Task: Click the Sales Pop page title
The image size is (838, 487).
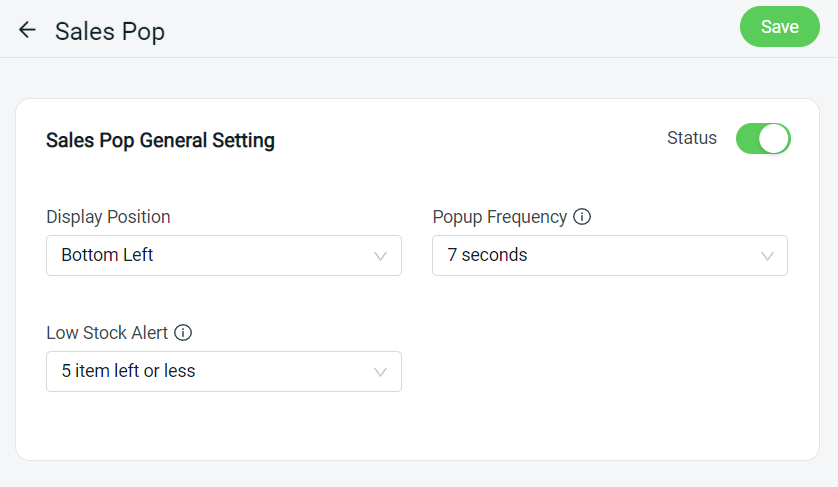Action: tap(110, 32)
